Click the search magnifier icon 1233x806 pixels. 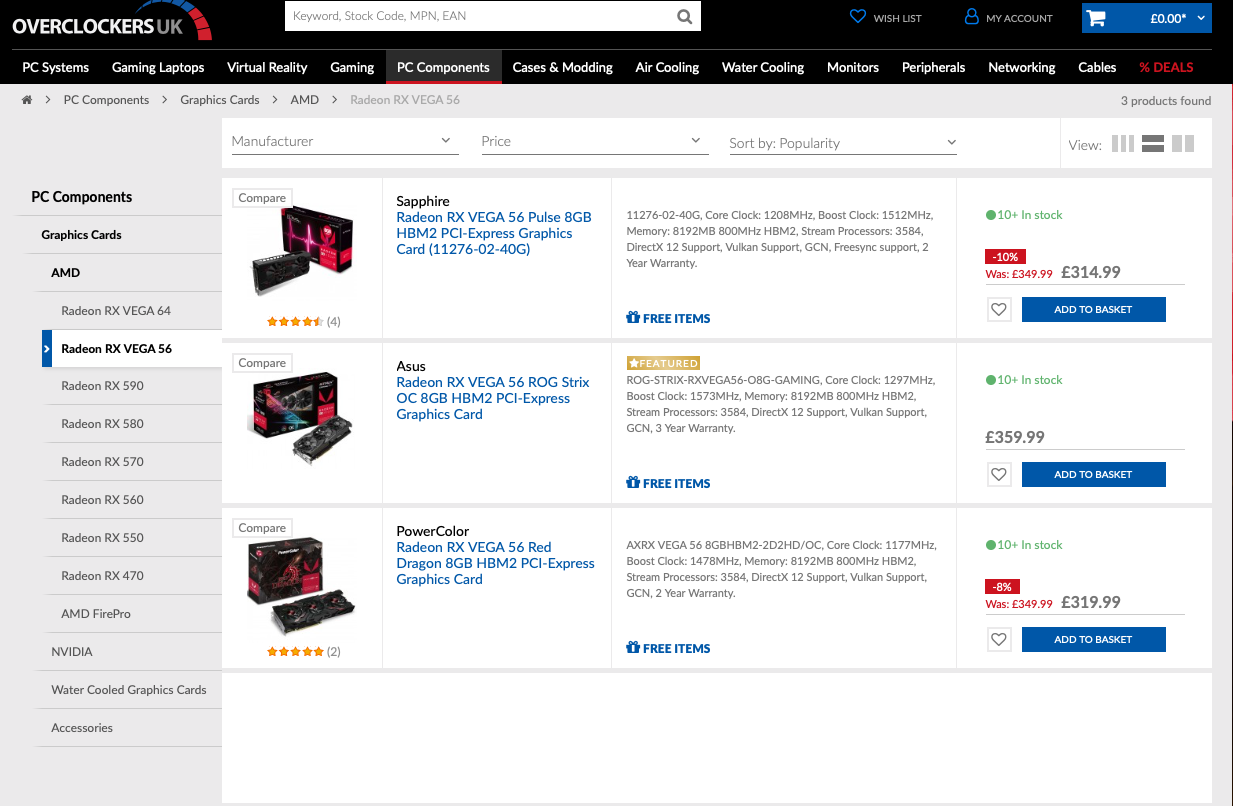[684, 16]
